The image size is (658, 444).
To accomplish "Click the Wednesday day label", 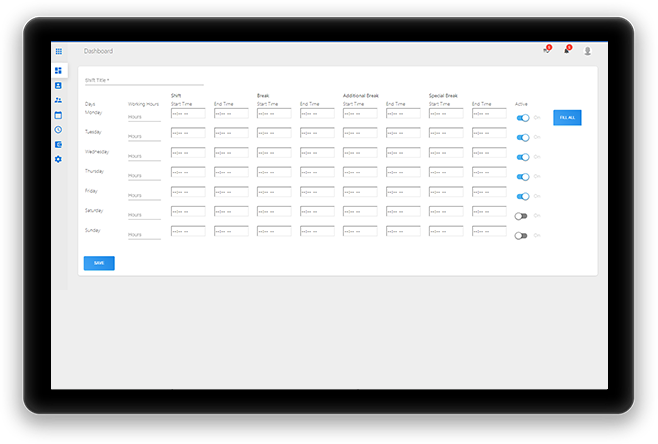I will pos(97,151).
